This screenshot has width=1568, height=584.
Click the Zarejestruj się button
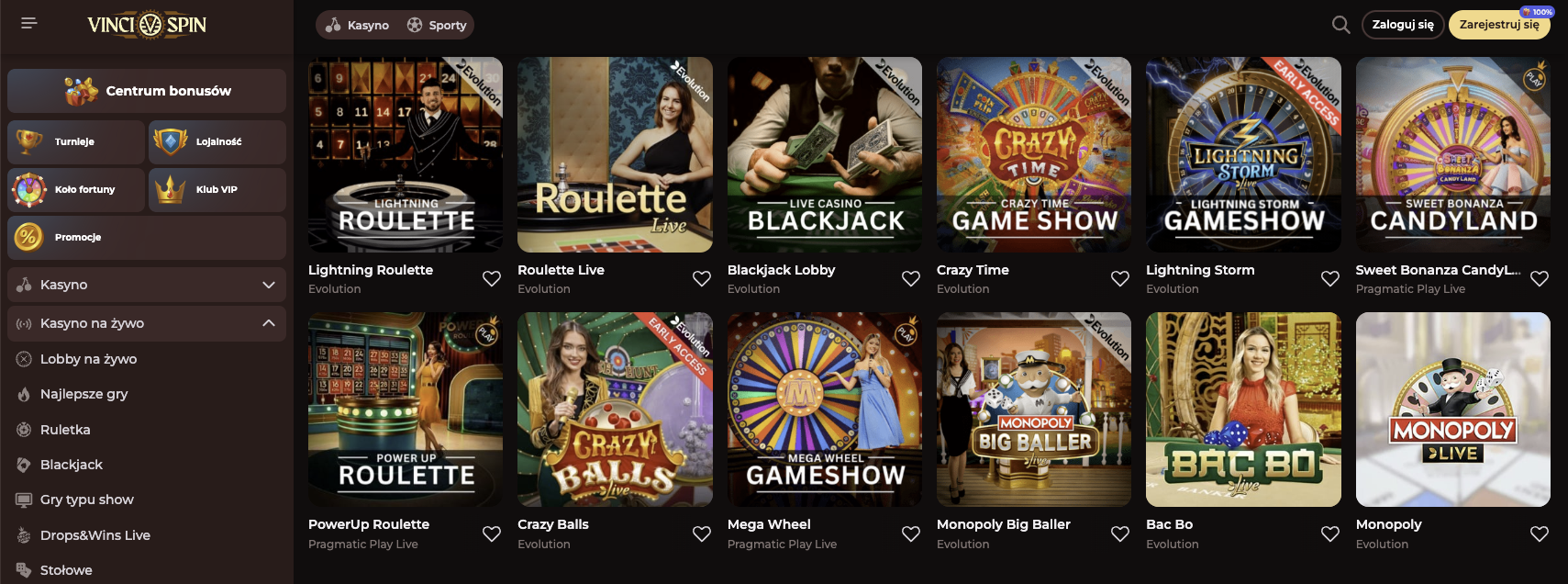[1498, 25]
